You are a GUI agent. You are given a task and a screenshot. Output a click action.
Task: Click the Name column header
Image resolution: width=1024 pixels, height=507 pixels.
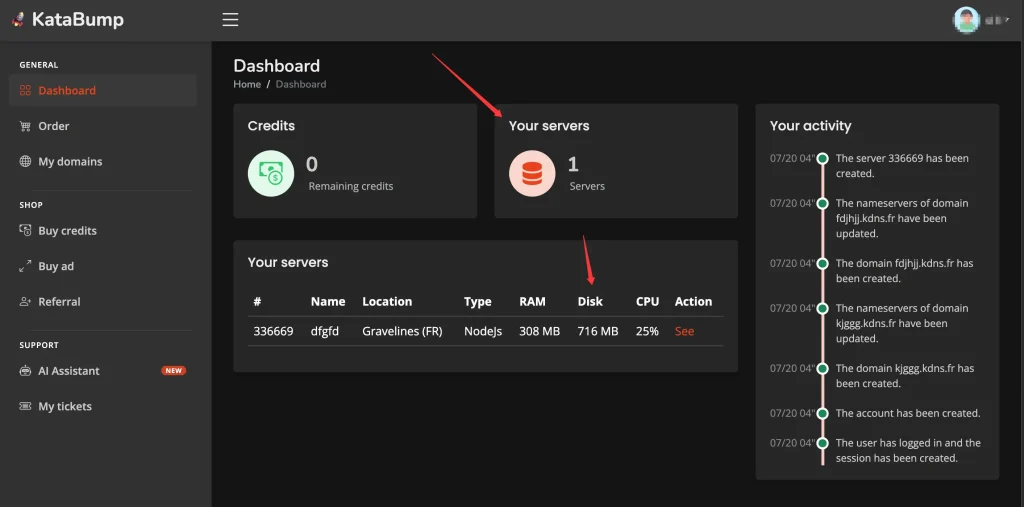point(328,302)
